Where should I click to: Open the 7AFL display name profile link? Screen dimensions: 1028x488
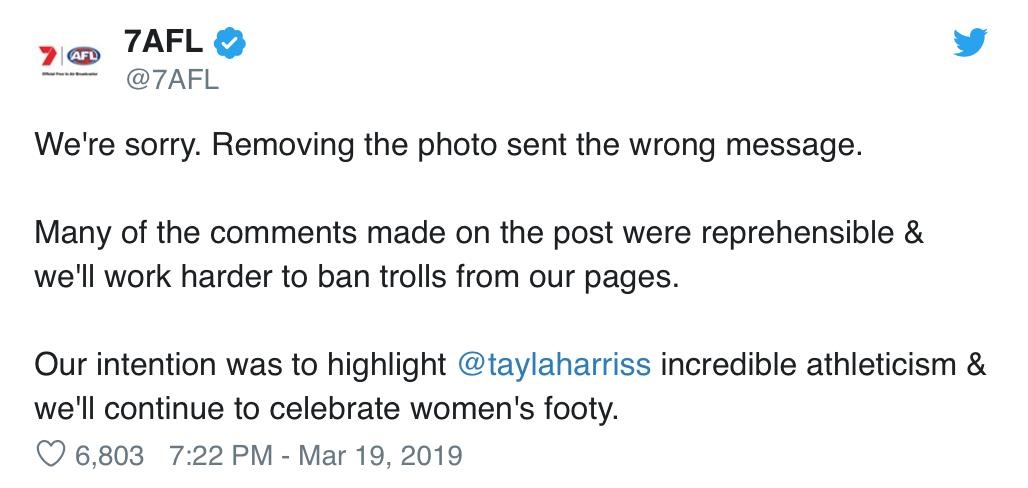pyautogui.click(x=164, y=43)
